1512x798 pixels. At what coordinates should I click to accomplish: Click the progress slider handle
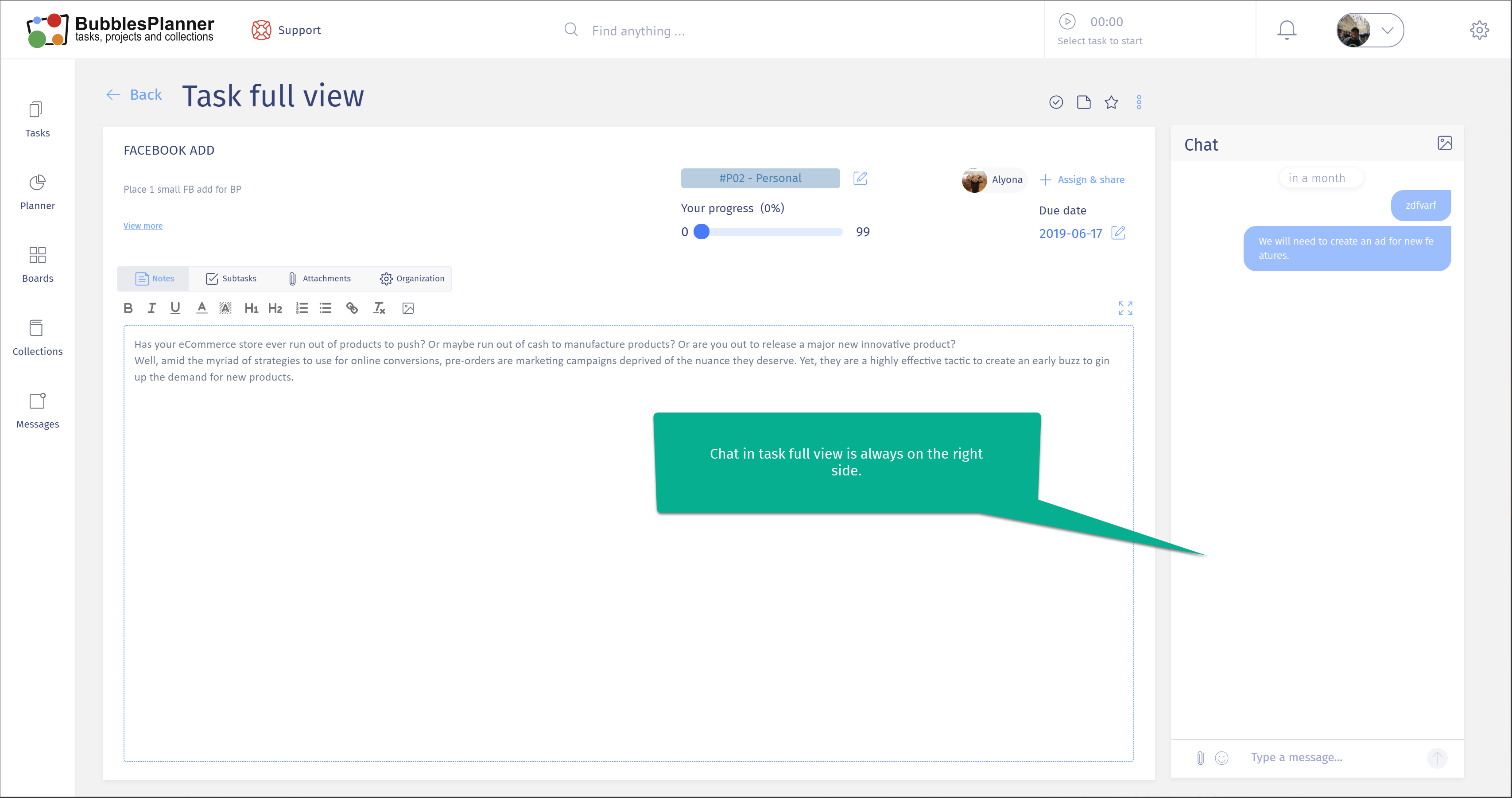(x=701, y=232)
